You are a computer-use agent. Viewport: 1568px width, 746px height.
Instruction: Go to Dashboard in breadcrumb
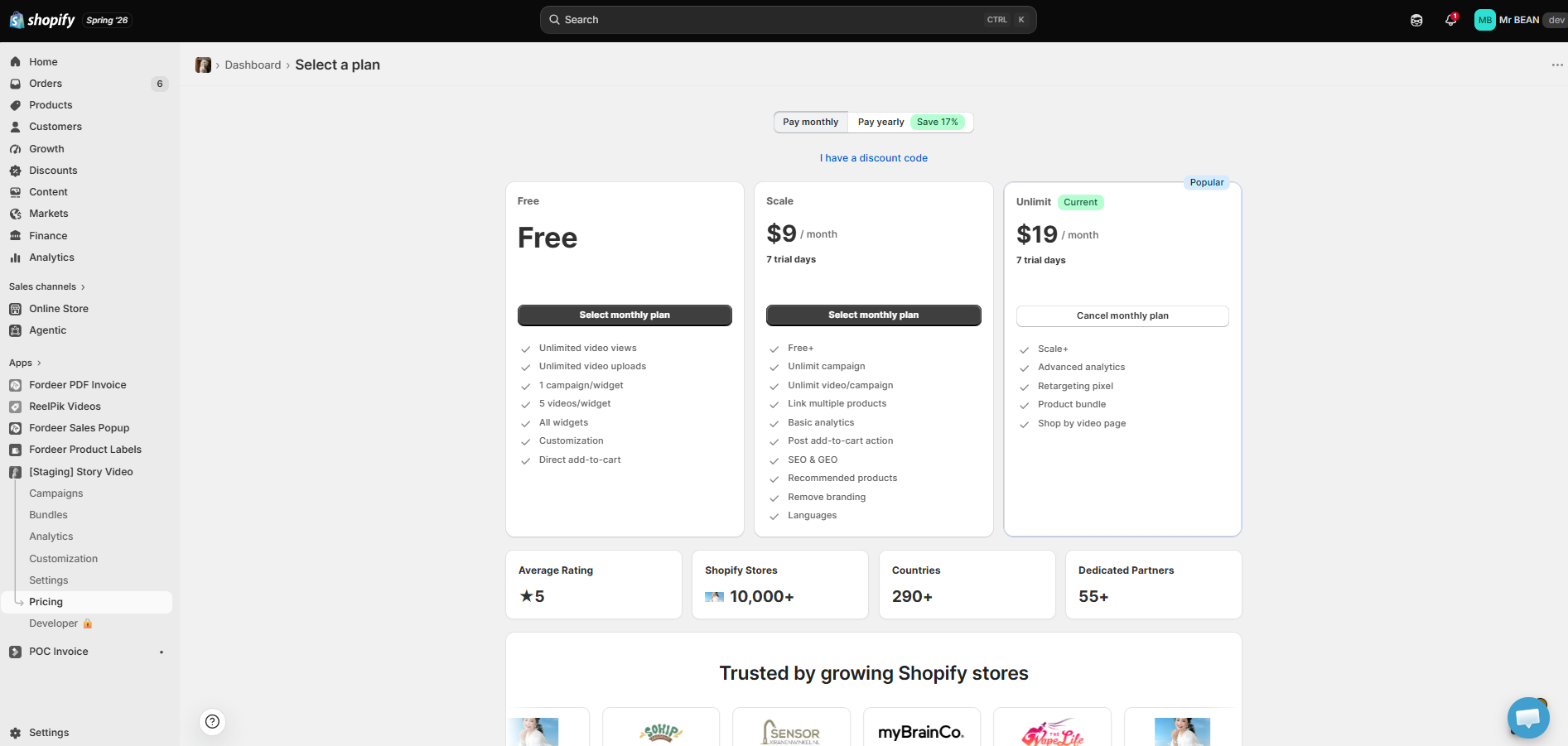pos(253,65)
